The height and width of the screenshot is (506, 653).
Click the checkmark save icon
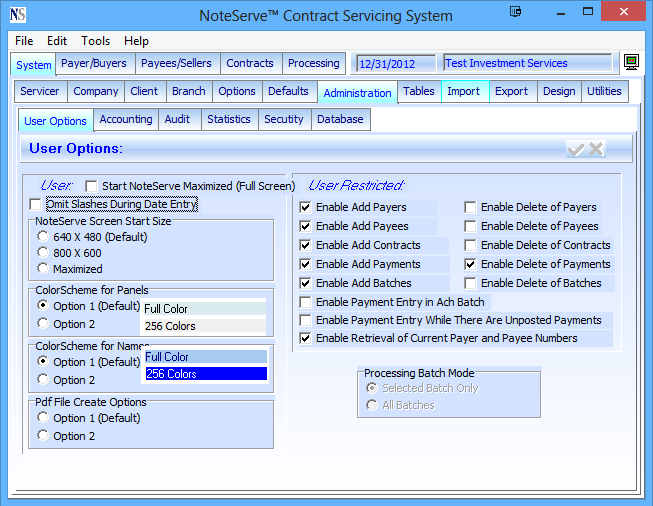click(576, 149)
